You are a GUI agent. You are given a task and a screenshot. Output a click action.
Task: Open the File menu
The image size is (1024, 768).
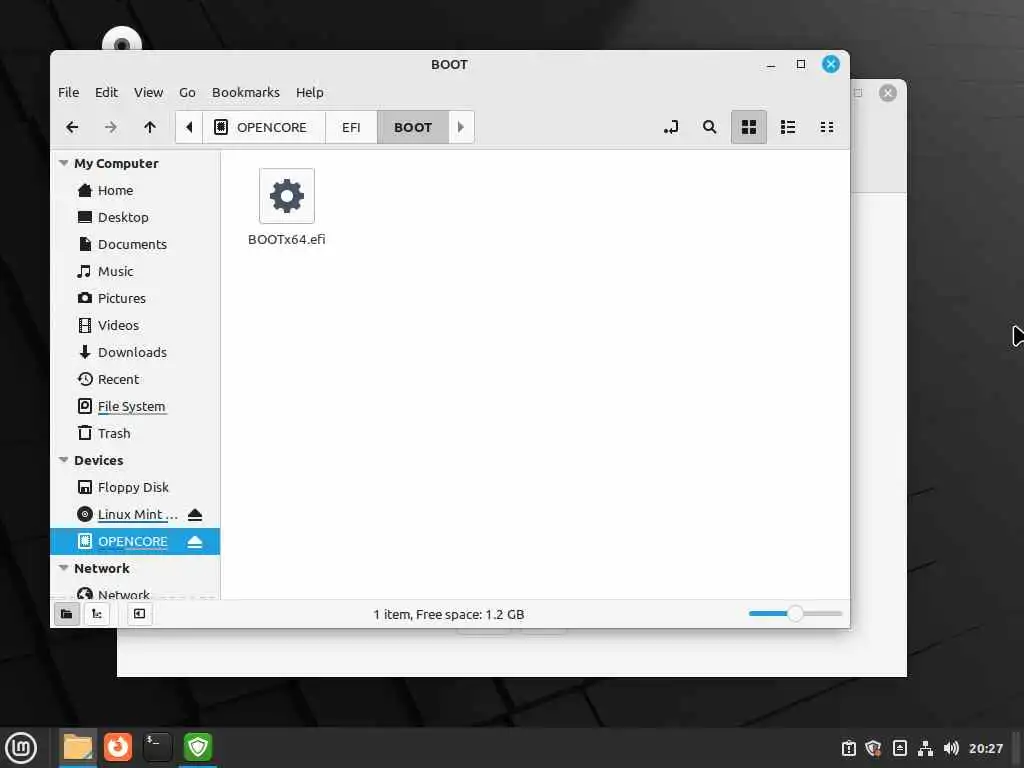(x=69, y=93)
